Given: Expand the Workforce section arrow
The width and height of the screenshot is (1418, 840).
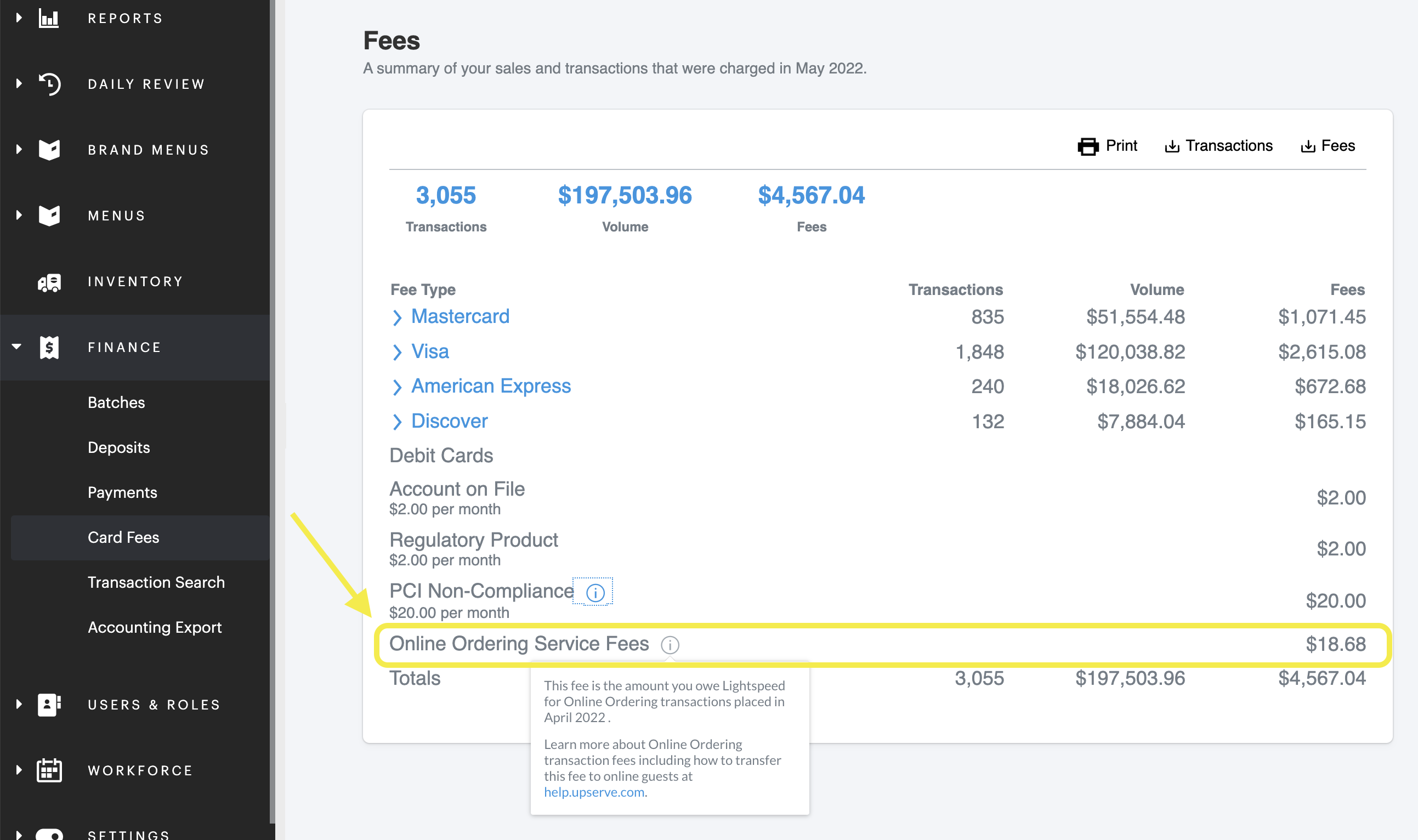Looking at the screenshot, I should click(x=19, y=770).
